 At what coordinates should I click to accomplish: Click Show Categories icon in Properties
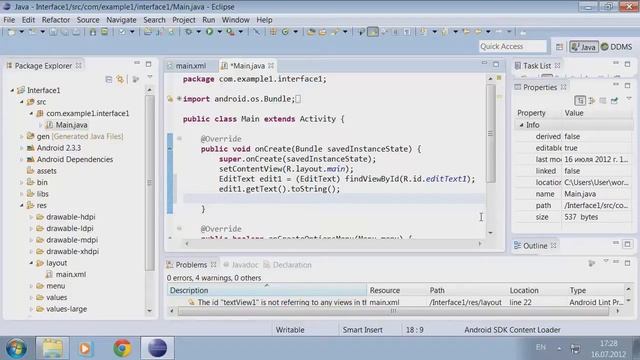[580, 100]
